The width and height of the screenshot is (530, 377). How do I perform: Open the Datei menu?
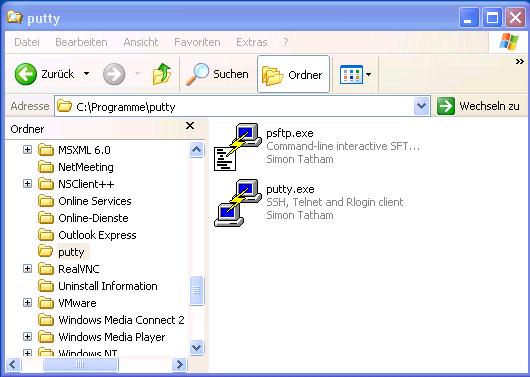(x=27, y=42)
